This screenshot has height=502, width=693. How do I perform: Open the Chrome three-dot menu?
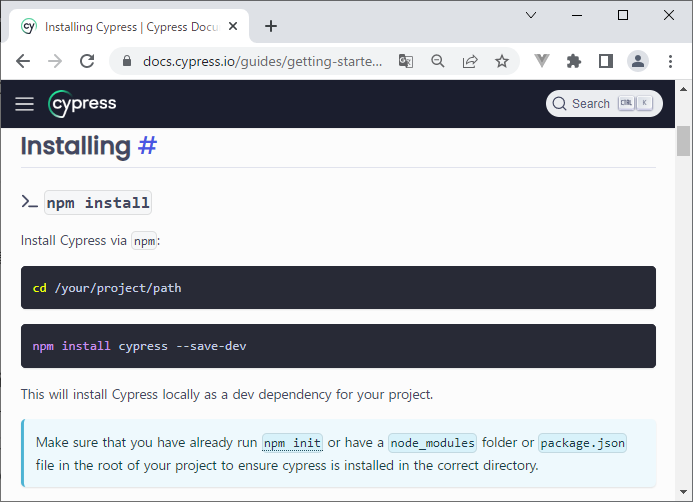670,61
